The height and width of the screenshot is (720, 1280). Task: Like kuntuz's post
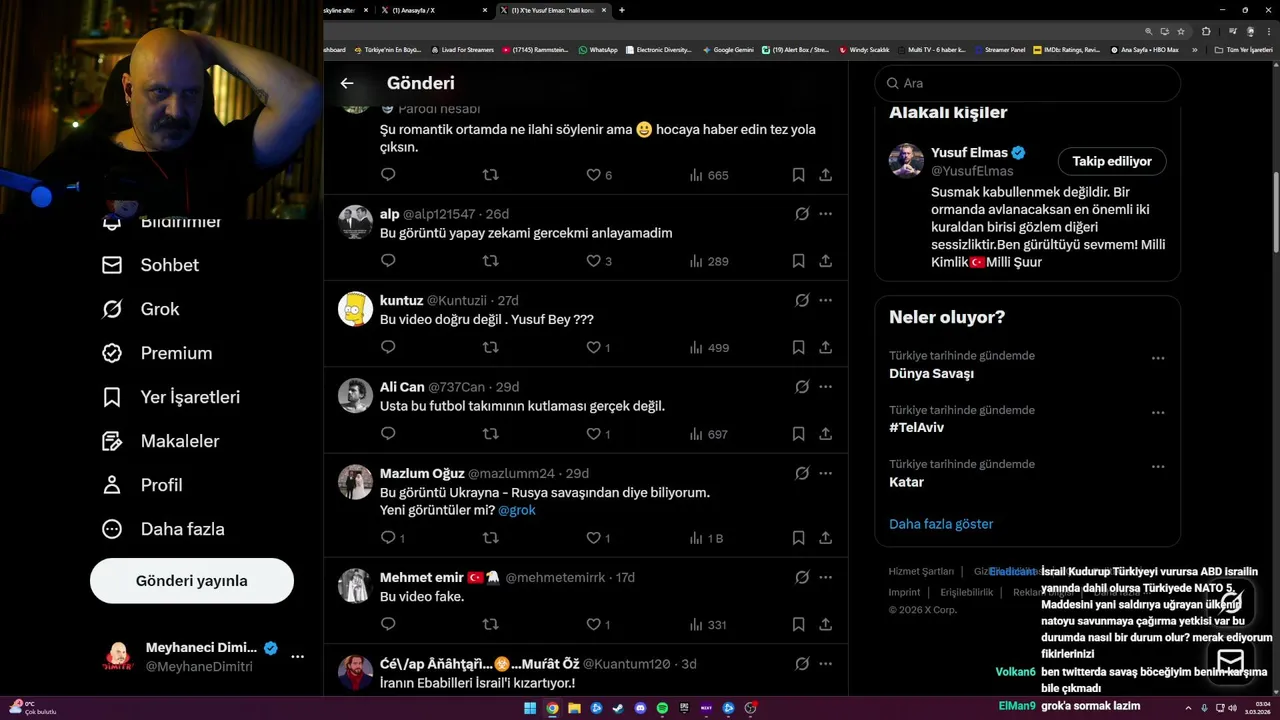coord(598,348)
